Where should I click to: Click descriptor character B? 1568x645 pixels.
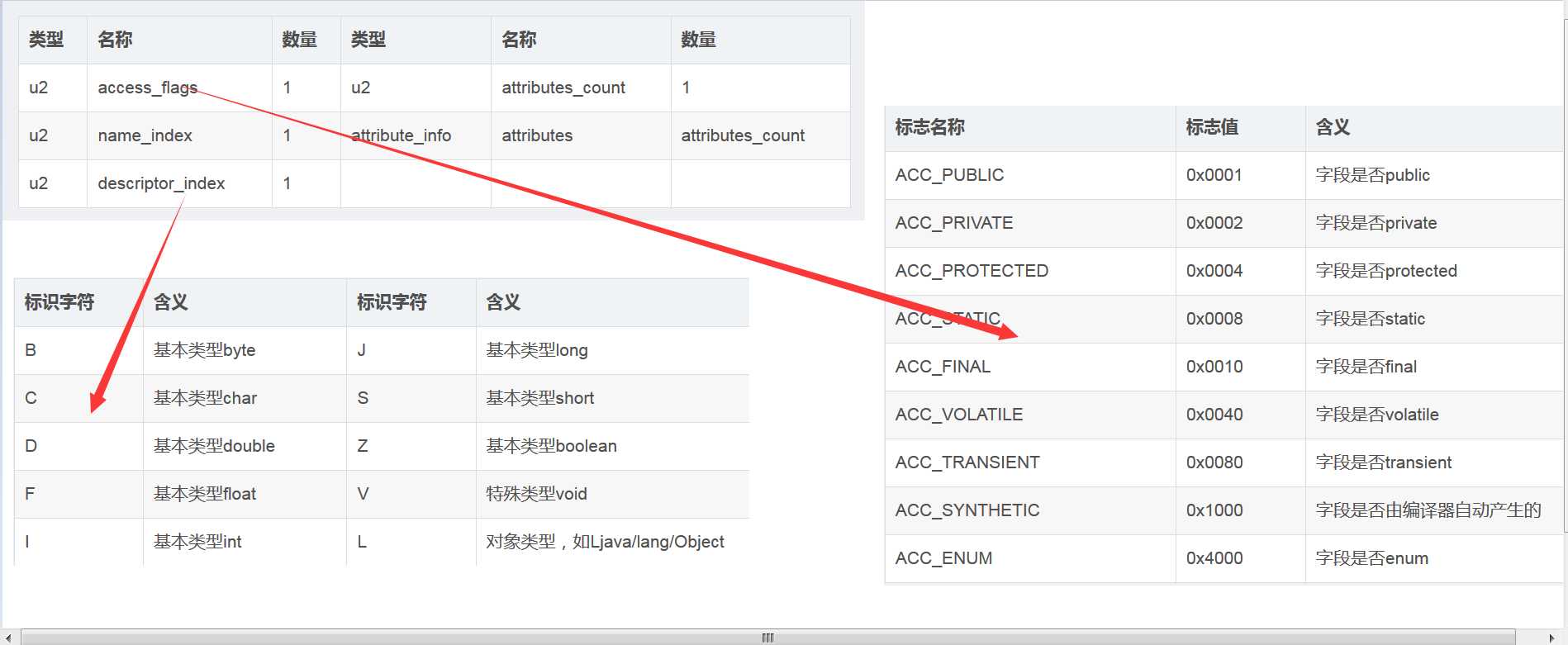pos(31,350)
